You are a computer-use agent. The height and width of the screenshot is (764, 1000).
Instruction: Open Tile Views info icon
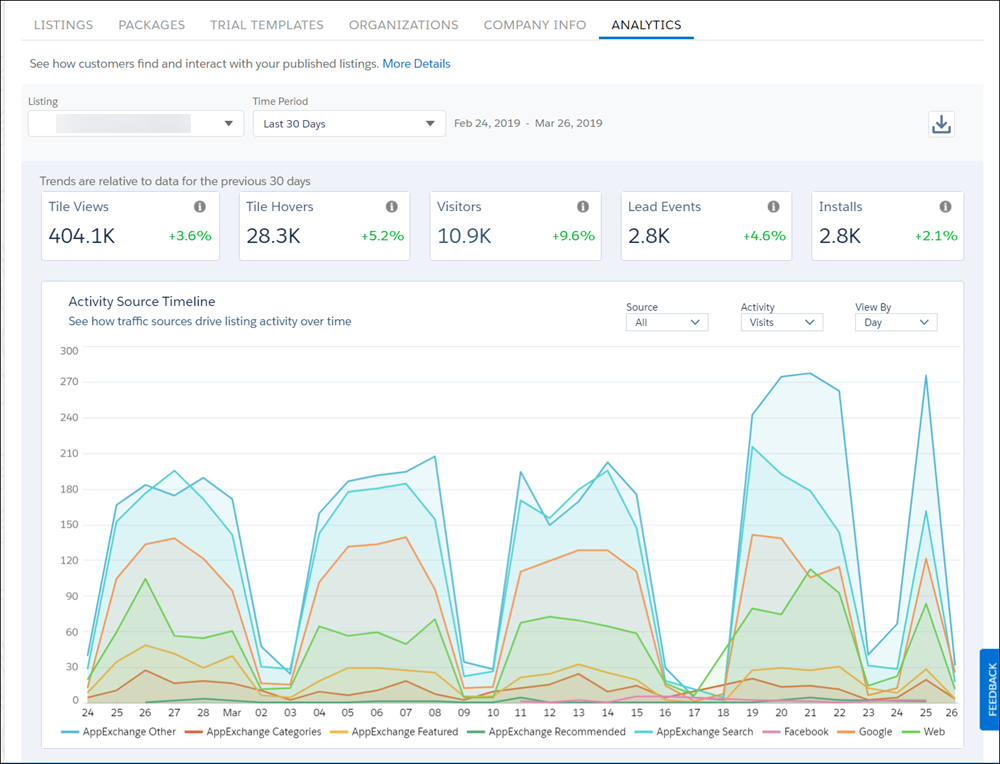coord(200,207)
